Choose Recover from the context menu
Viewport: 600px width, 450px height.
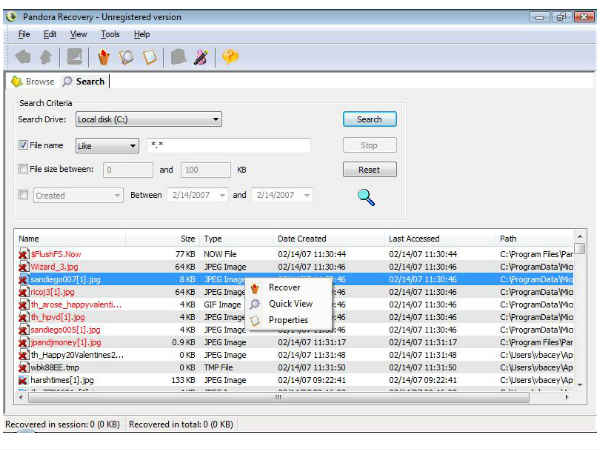point(289,288)
